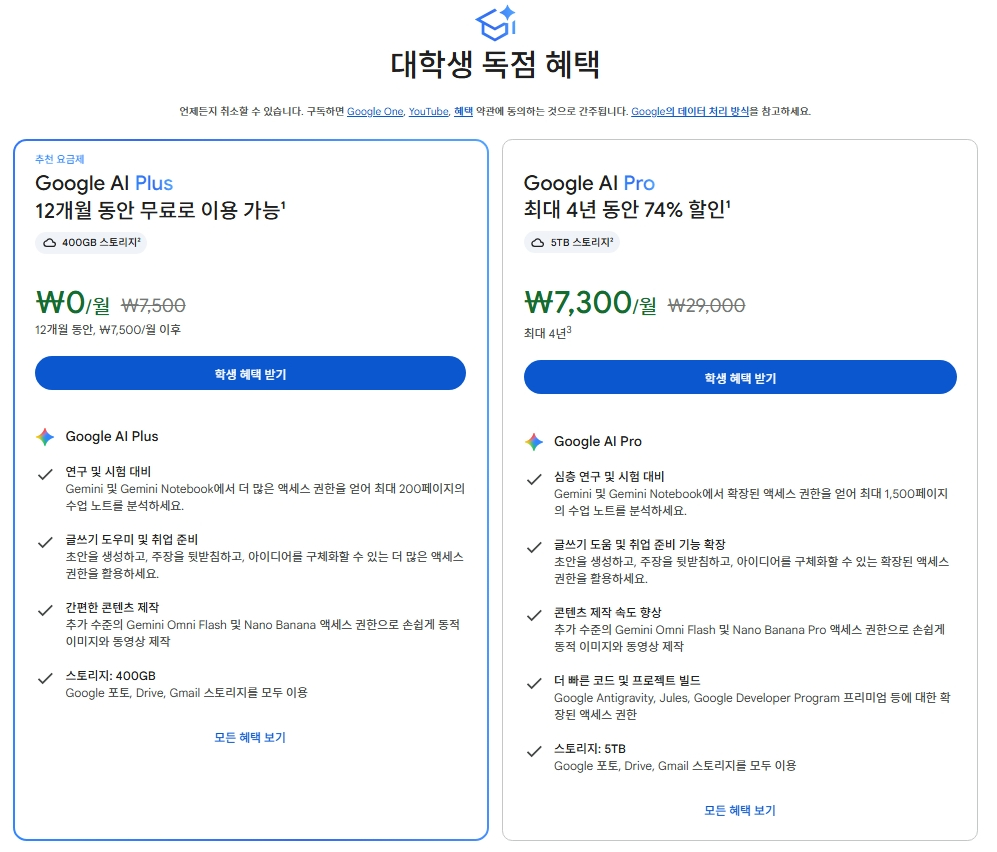The image size is (997, 852).
Task: Open the YouTube terms link
Action: (429, 111)
